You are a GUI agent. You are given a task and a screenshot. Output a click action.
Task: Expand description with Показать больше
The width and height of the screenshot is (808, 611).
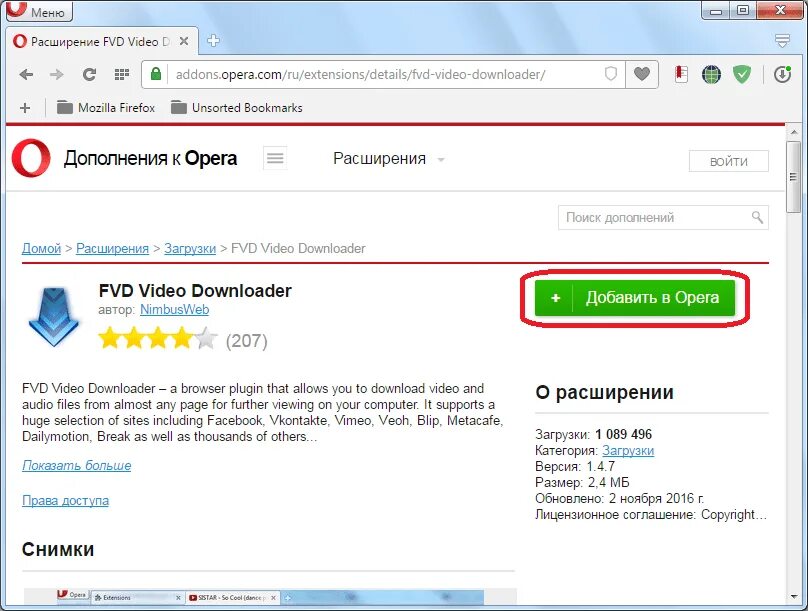76,465
